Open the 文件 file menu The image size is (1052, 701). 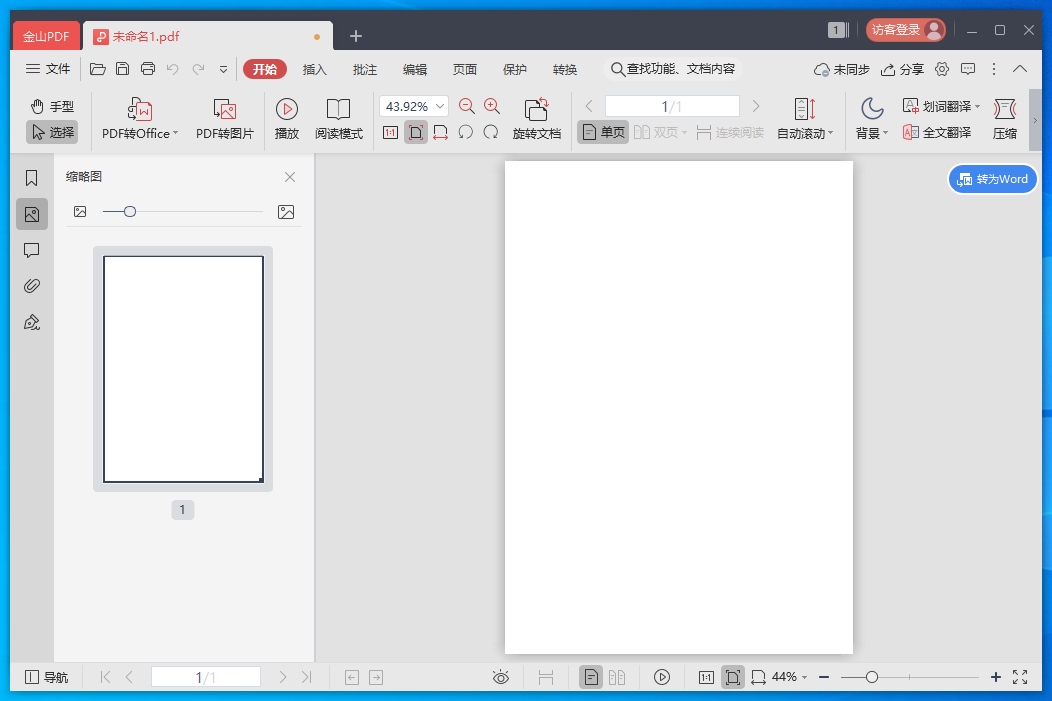coord(48,69)
